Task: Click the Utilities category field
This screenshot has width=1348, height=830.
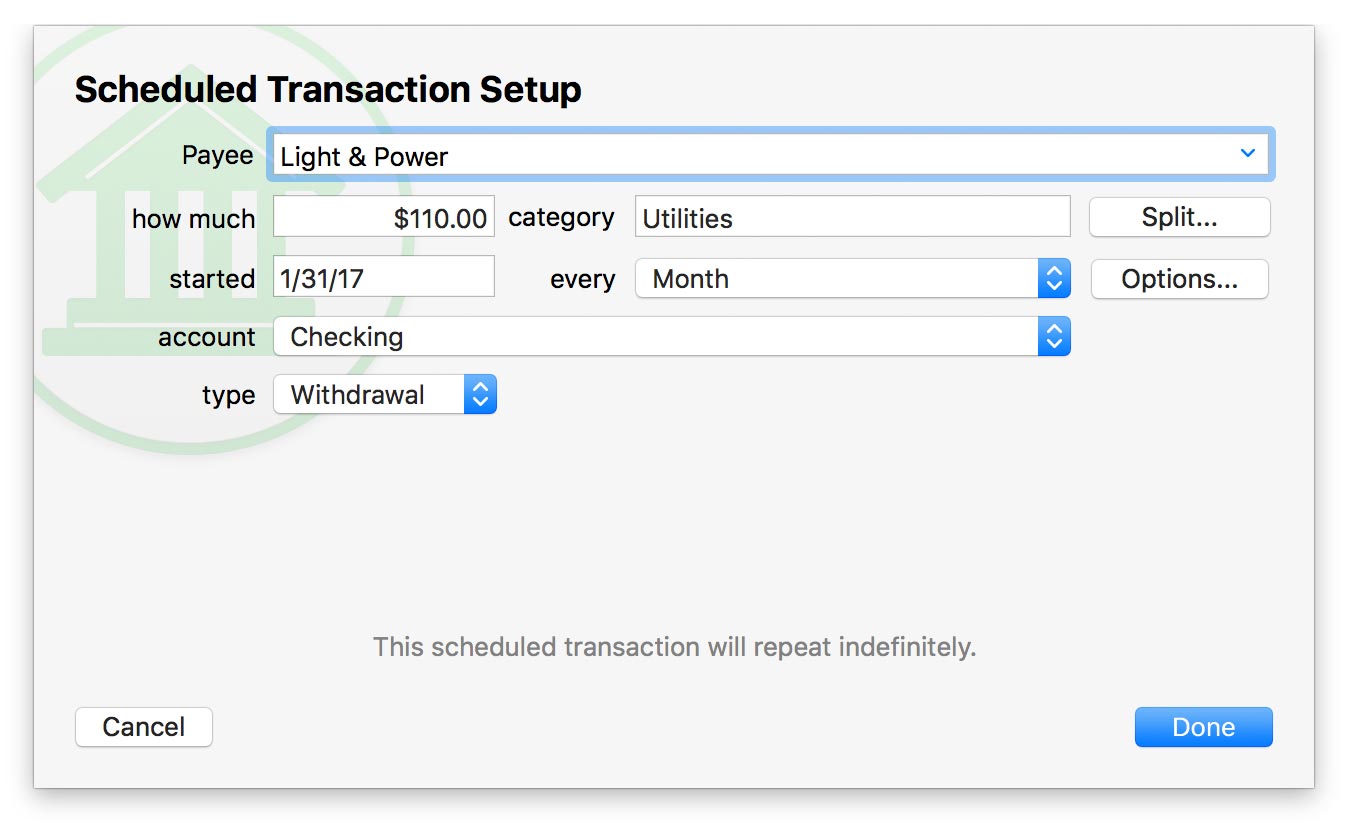Action: (x=852, y=218)
